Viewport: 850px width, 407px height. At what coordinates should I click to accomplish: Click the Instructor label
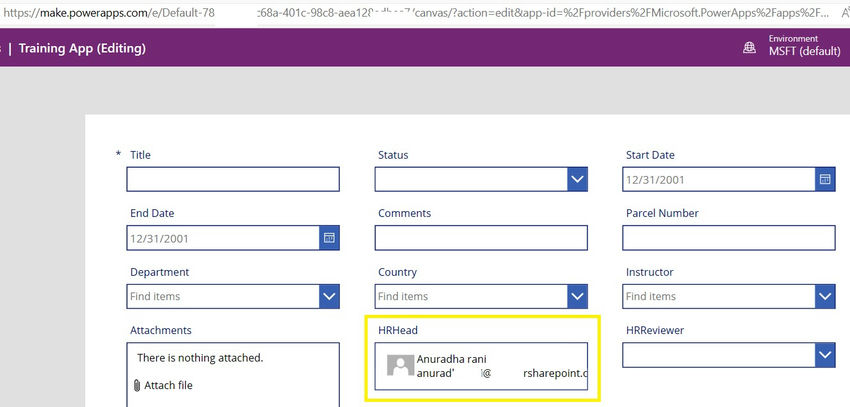[x=649, y=272]
